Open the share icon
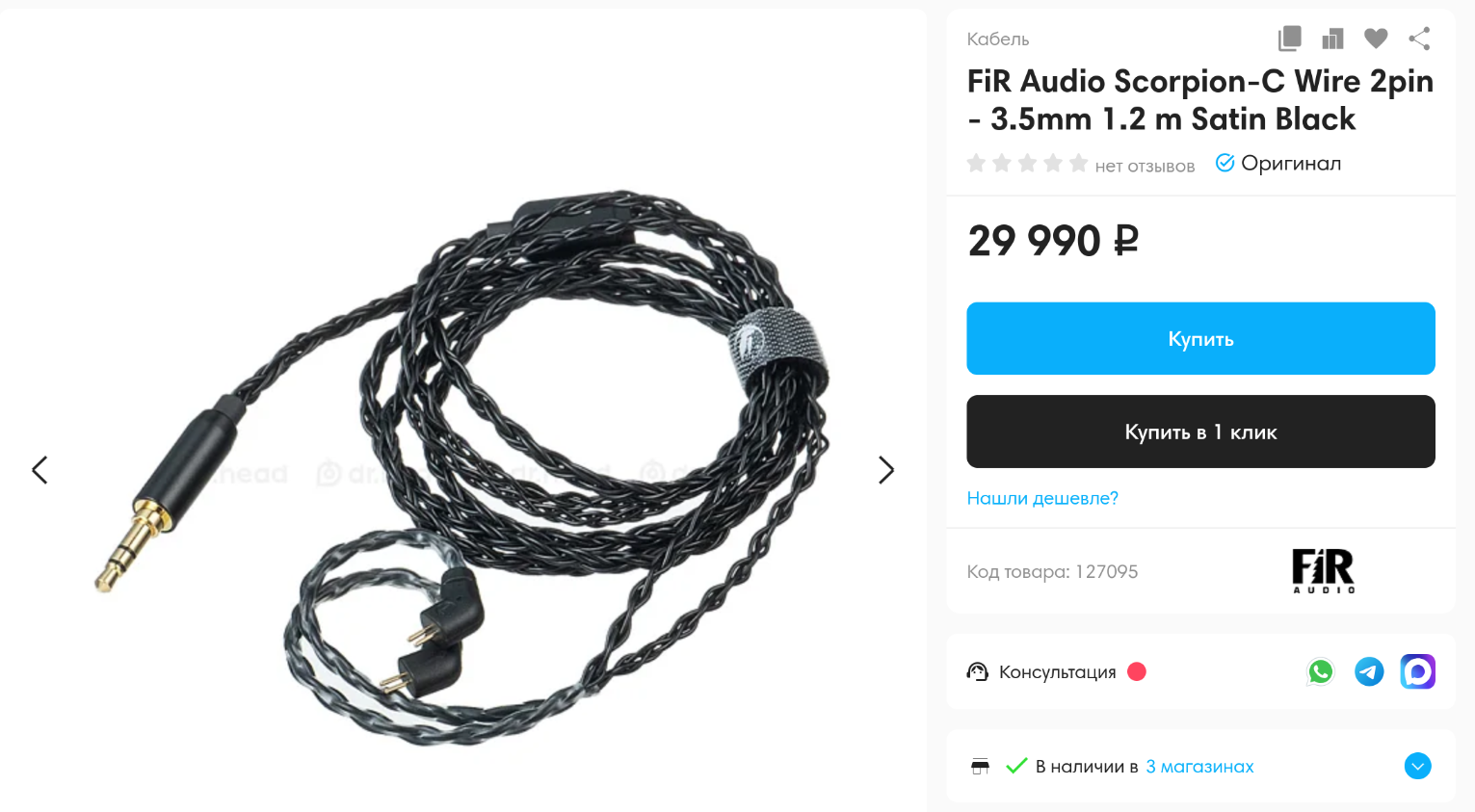Screen dimensions: 1475x812 pyautogui.click(x=1419, y=39)
